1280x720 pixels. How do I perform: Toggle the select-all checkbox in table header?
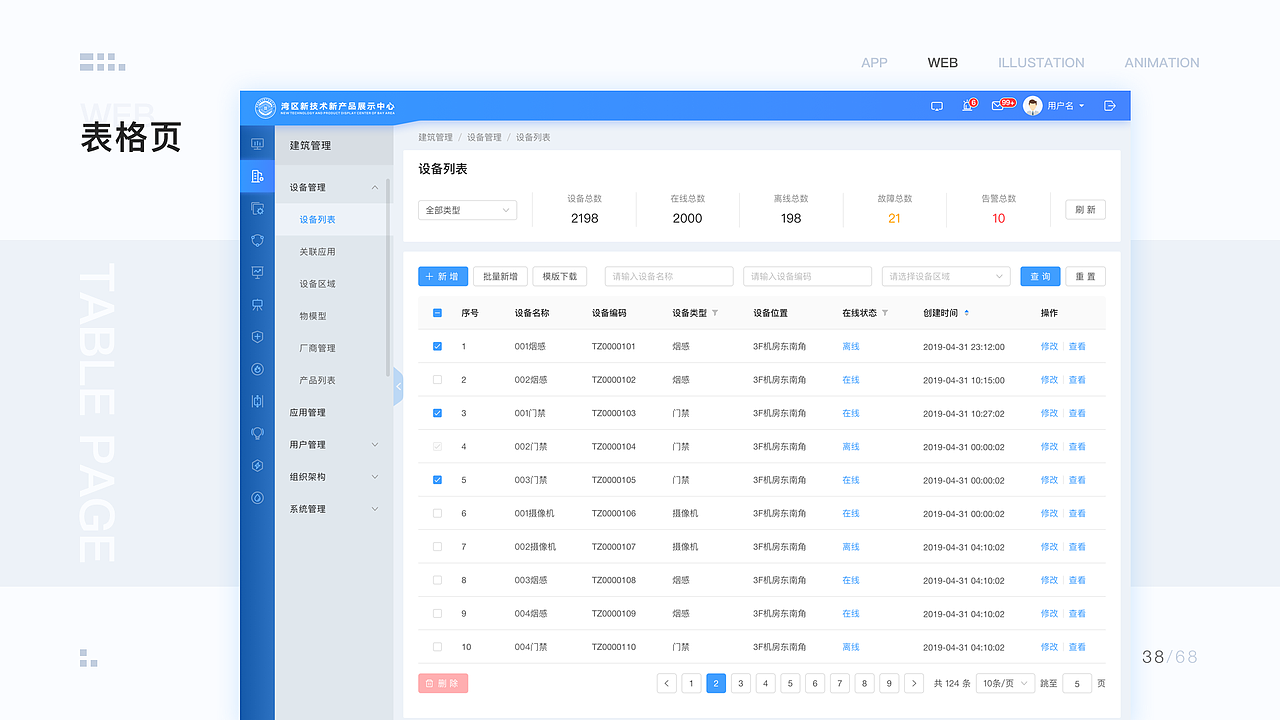[437, 312]
